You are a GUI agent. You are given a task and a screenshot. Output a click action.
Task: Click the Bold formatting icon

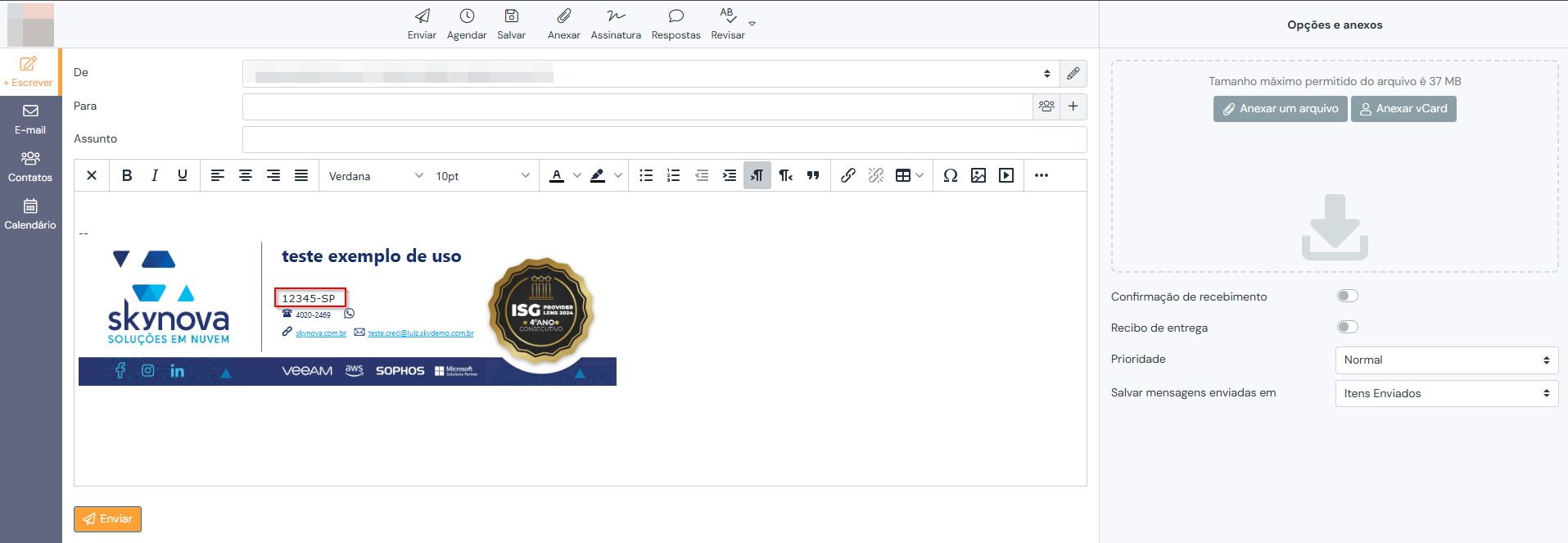pos(127,175)
